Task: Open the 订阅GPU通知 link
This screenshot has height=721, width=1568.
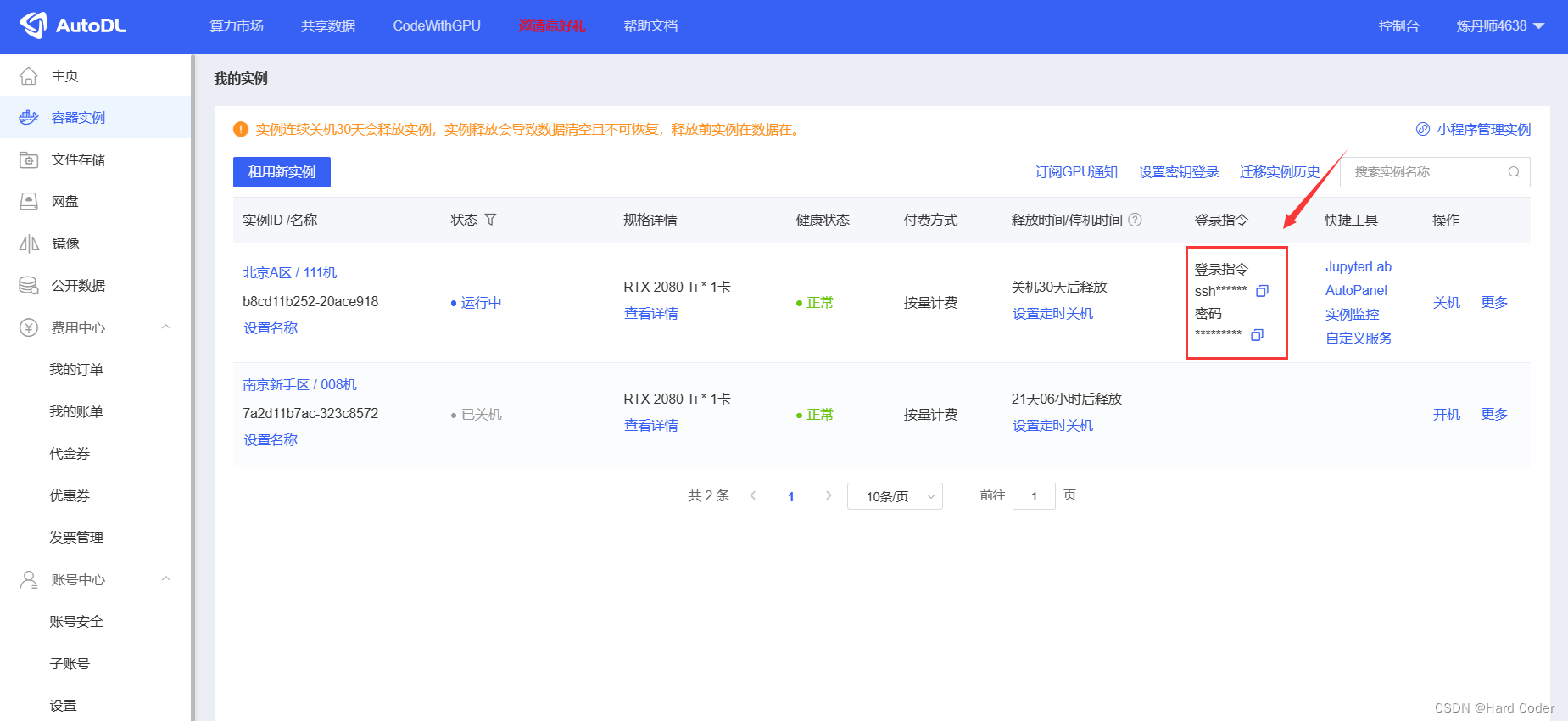Action: (x=1076, y=172)
